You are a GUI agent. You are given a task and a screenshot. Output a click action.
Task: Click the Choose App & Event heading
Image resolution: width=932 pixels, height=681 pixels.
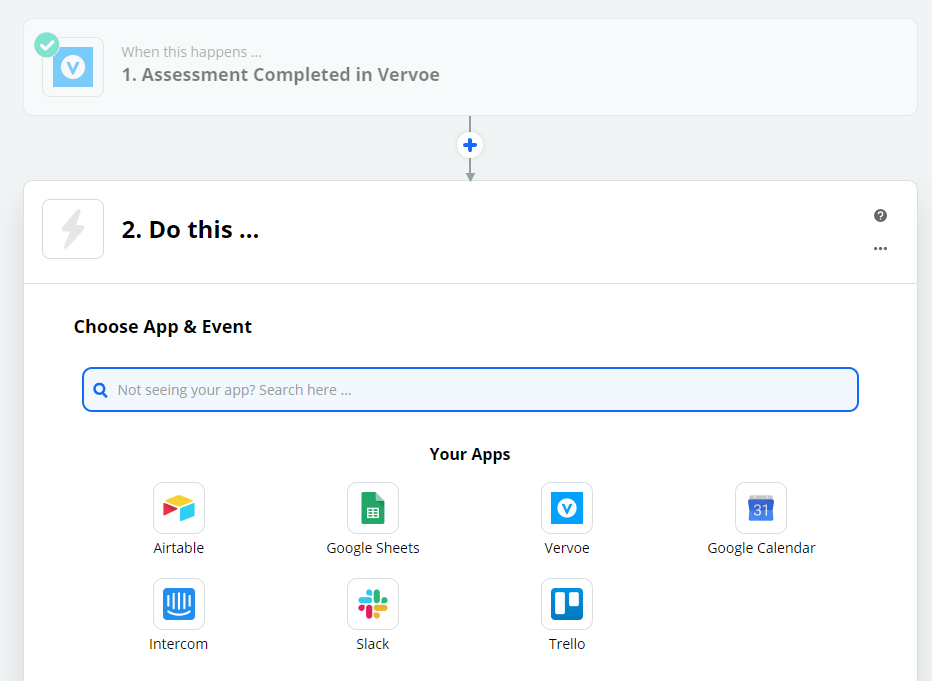(163, 327)
